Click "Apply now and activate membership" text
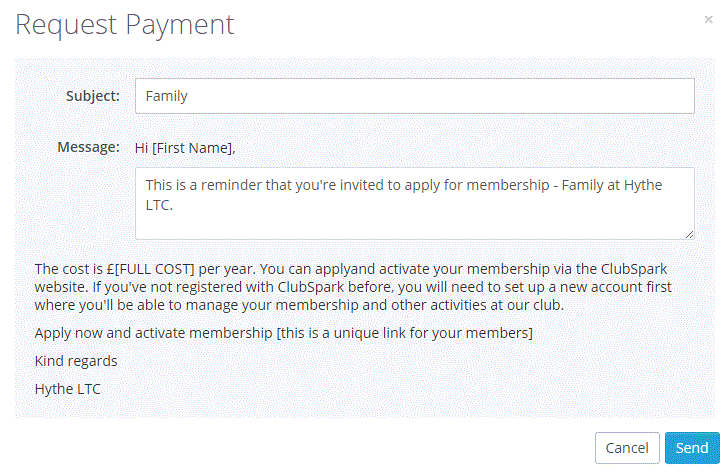The height and width of the screenshot is (476, 728). coord(153,332)
